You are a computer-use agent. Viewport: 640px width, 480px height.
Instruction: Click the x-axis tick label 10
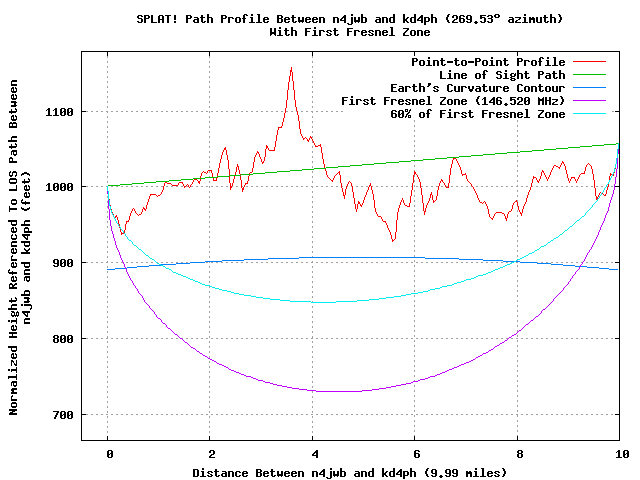(x=622, y=454)
